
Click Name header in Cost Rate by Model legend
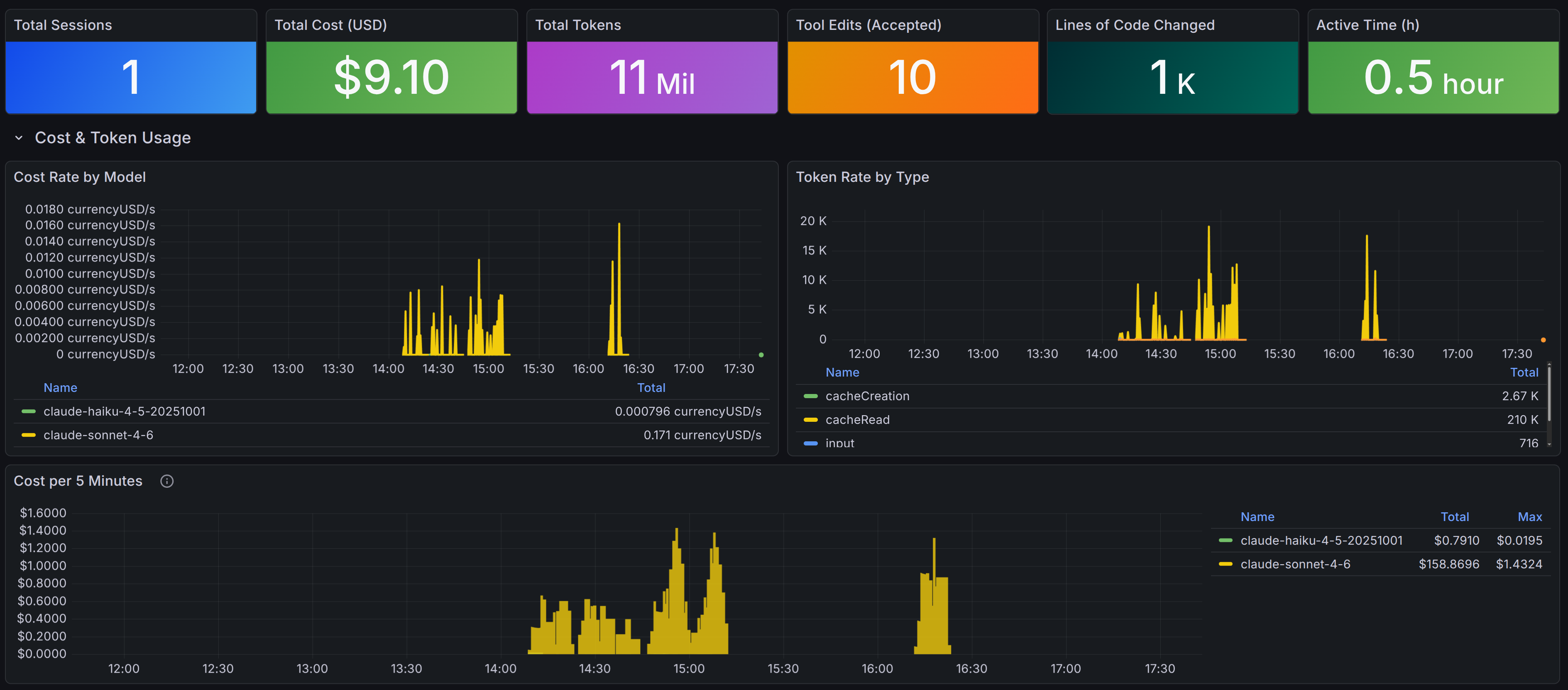tap(60, 388)
